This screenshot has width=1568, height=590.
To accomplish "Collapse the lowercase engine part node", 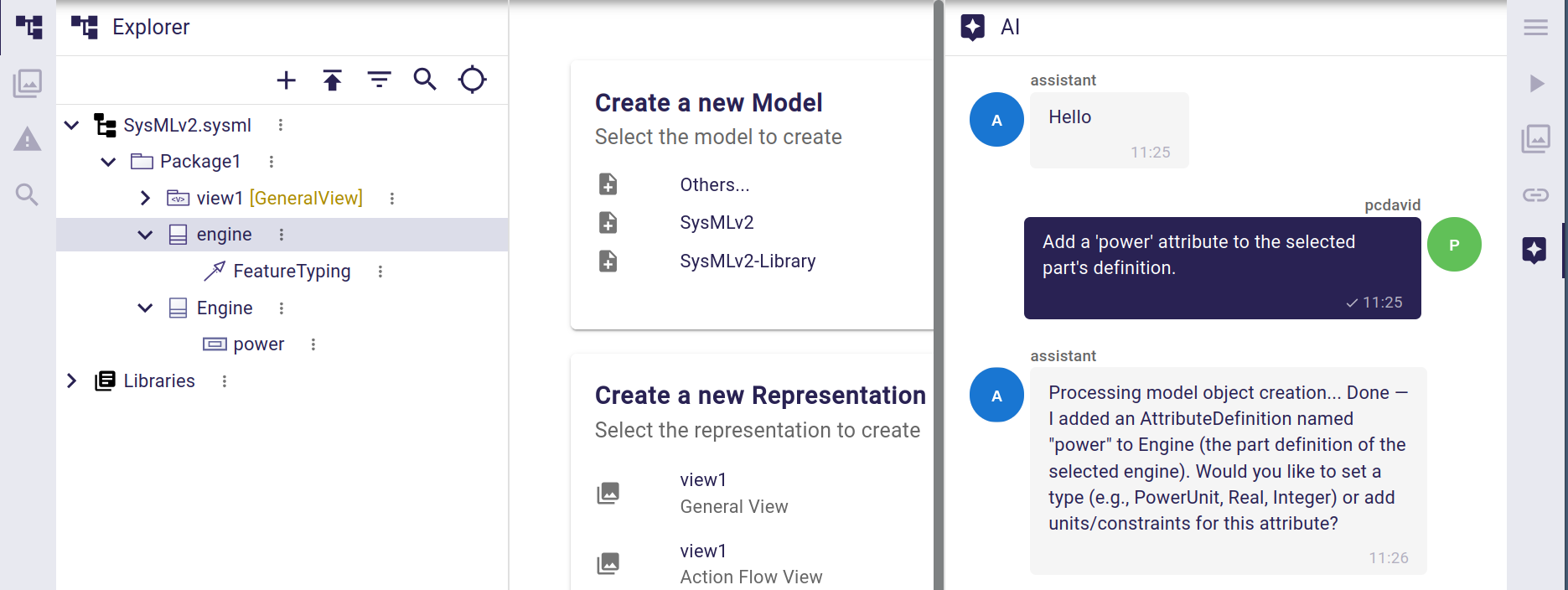I will coord(145,235).
